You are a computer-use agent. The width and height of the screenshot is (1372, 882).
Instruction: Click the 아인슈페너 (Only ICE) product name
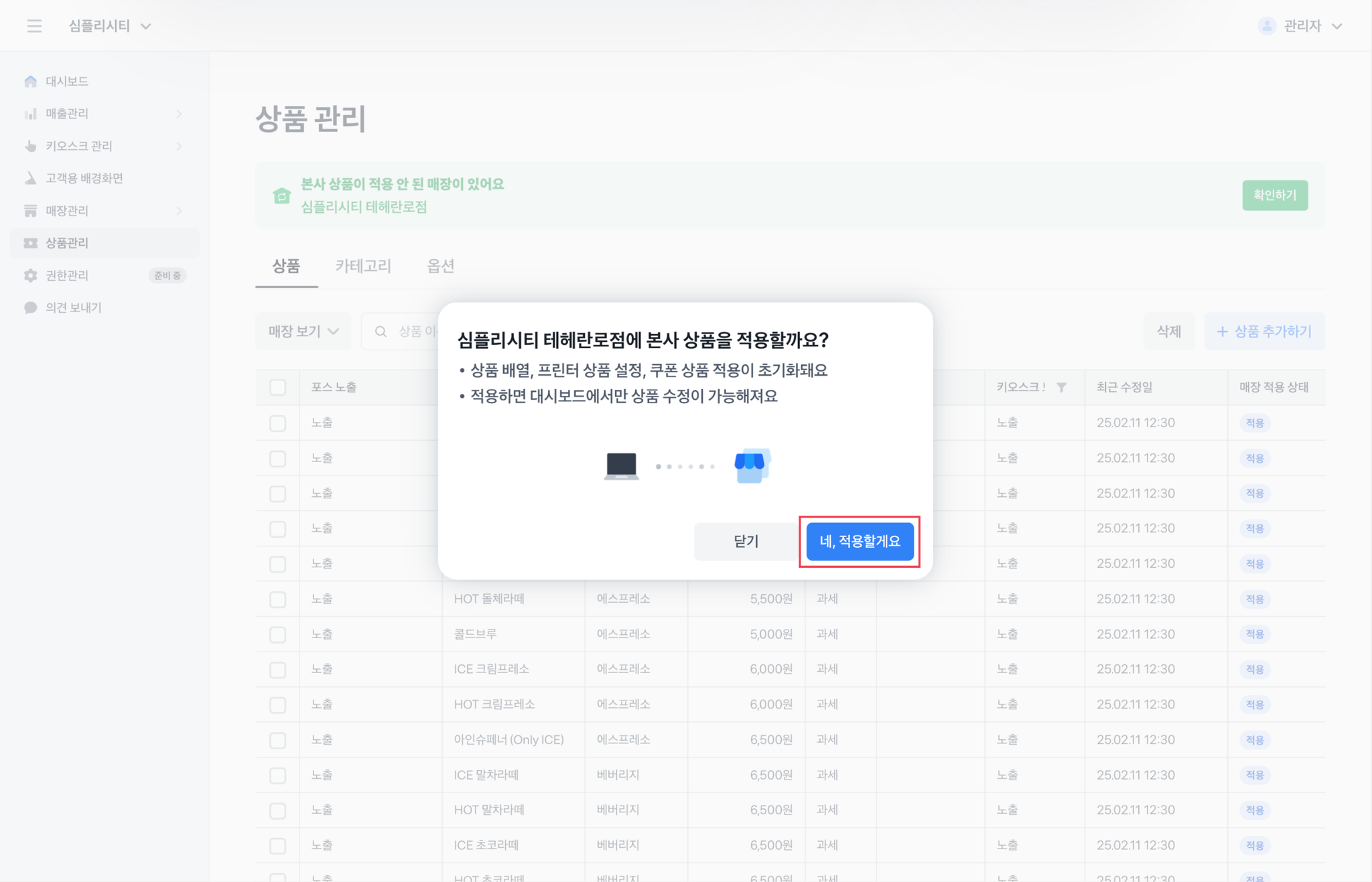[x=509, y=739]
